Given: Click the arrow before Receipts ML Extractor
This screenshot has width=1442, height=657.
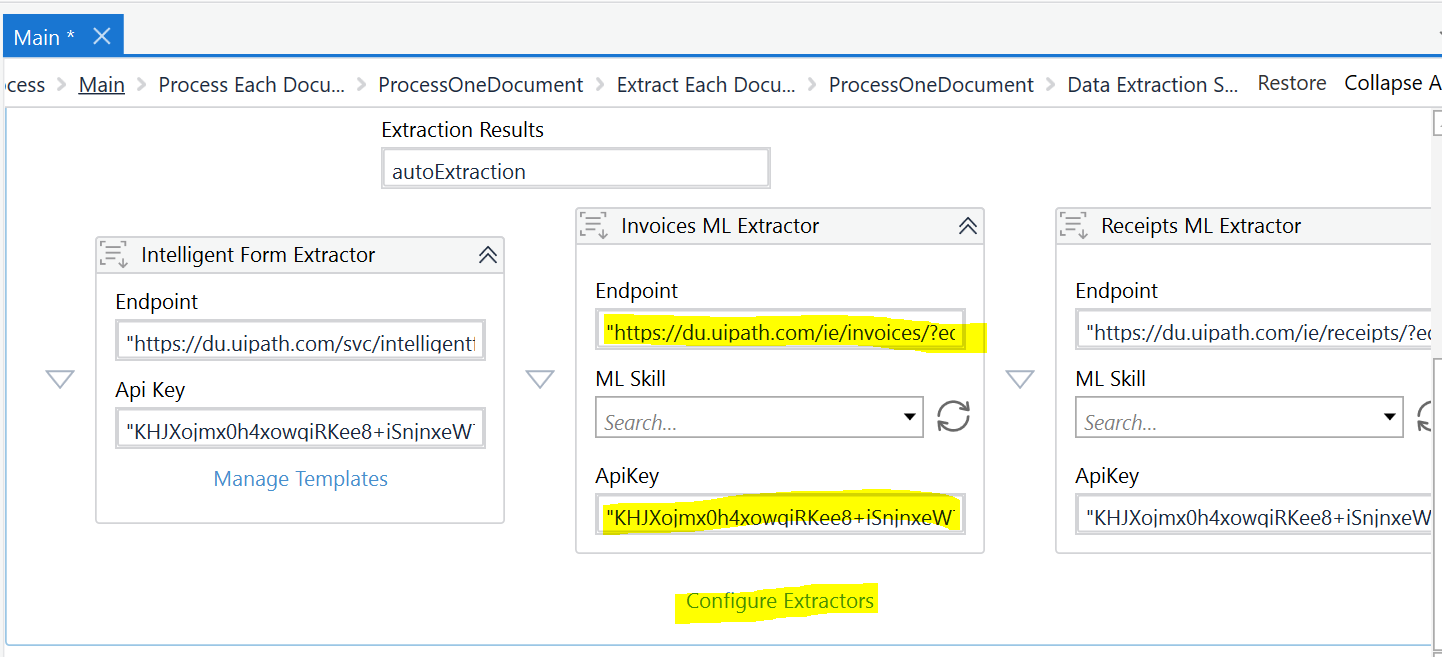Looking at the screenshot, I should (1020, 379).
